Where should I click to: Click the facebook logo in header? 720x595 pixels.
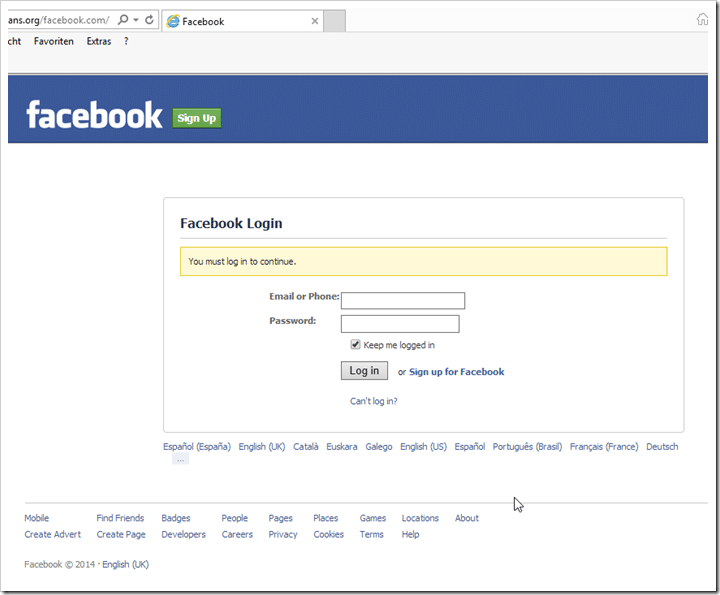pos(95,115)
